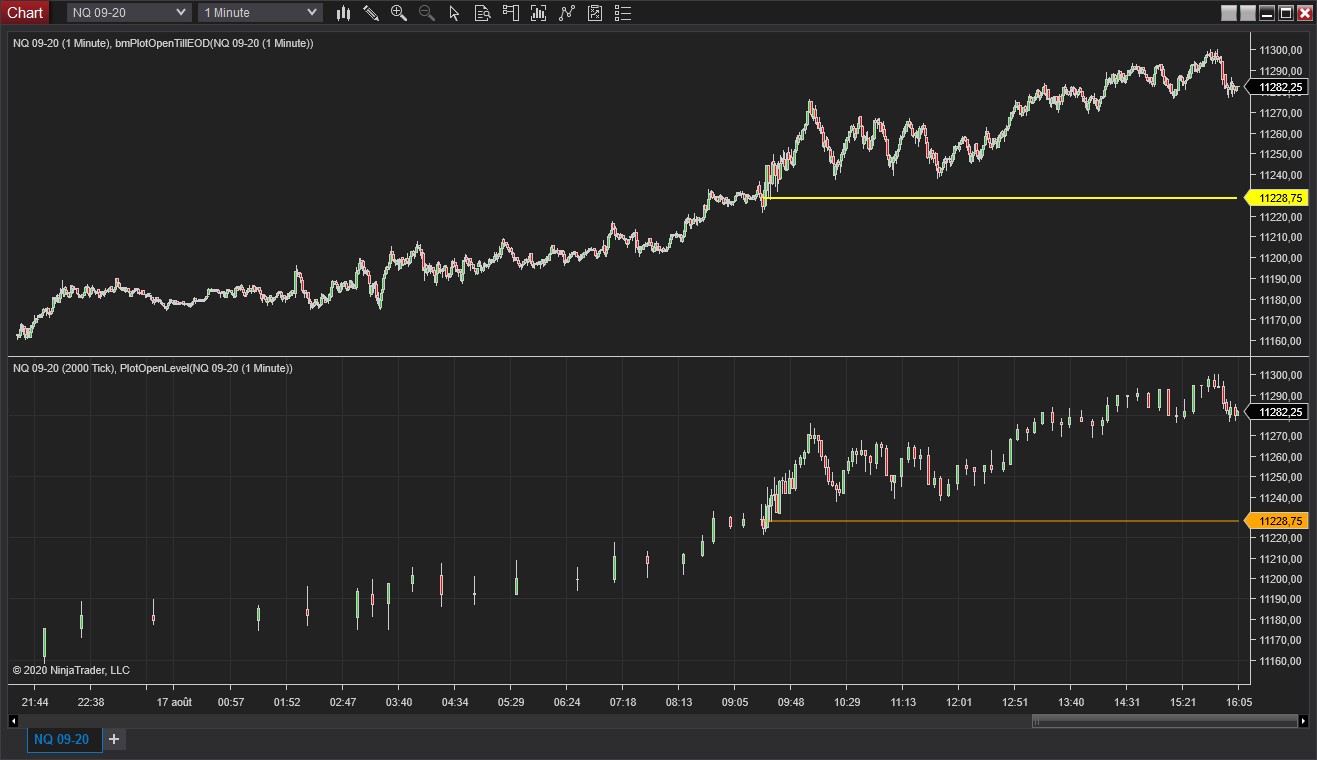Click the lower panel label PlotOpenLevel

(153, 369)
